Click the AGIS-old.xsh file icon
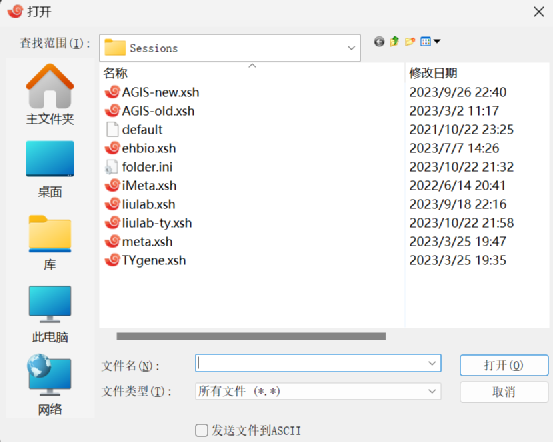Viewport: 553px width, 442px height. pos(113,111)
